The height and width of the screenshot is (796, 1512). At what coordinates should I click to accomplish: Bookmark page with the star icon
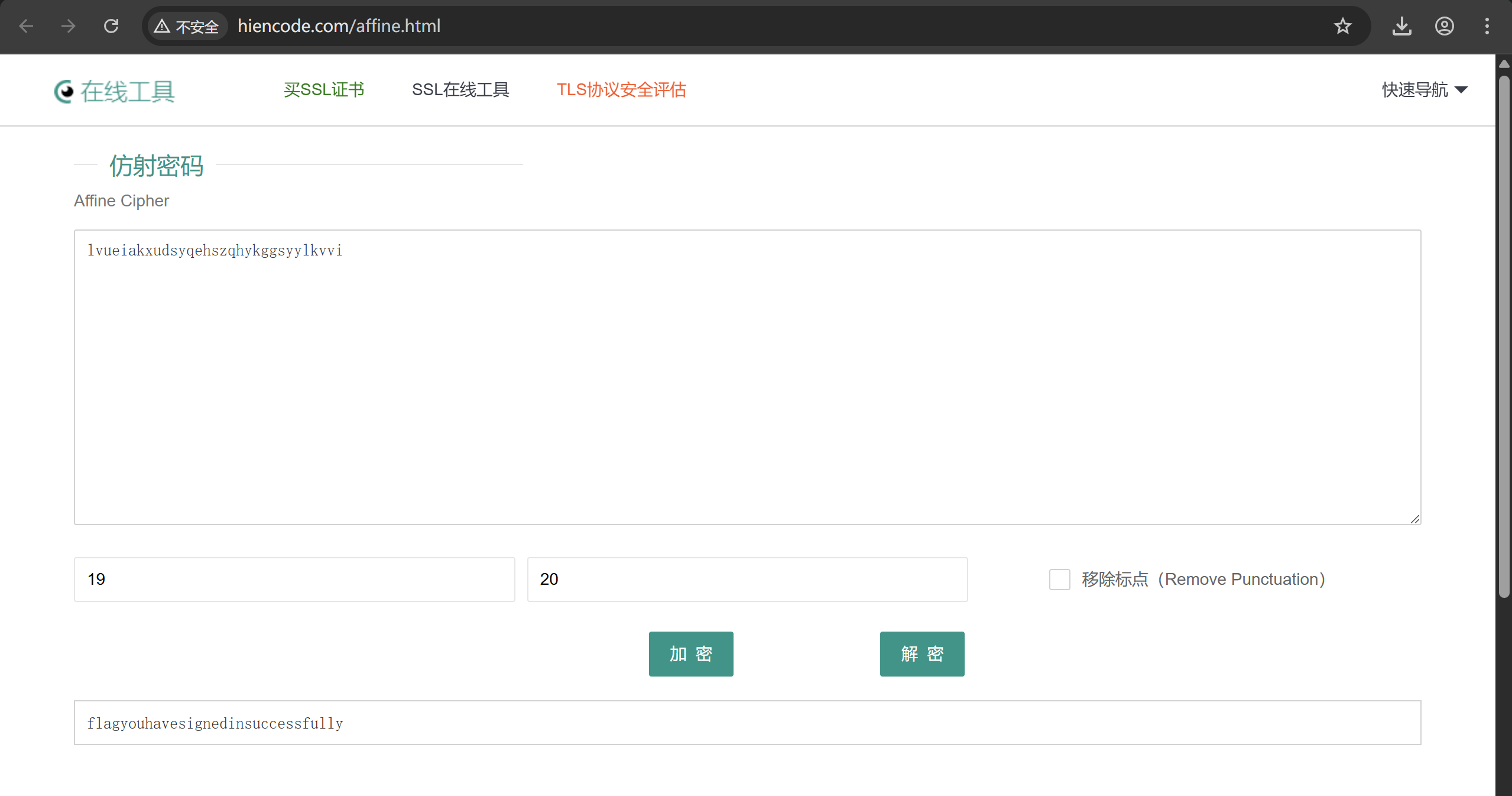point(1343,26)
